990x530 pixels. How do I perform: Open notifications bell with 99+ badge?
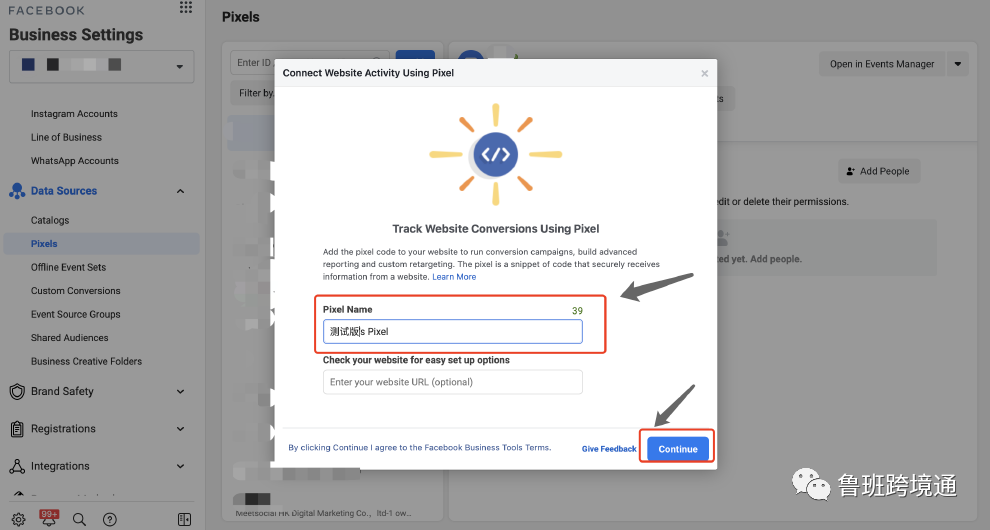(49, 518)
